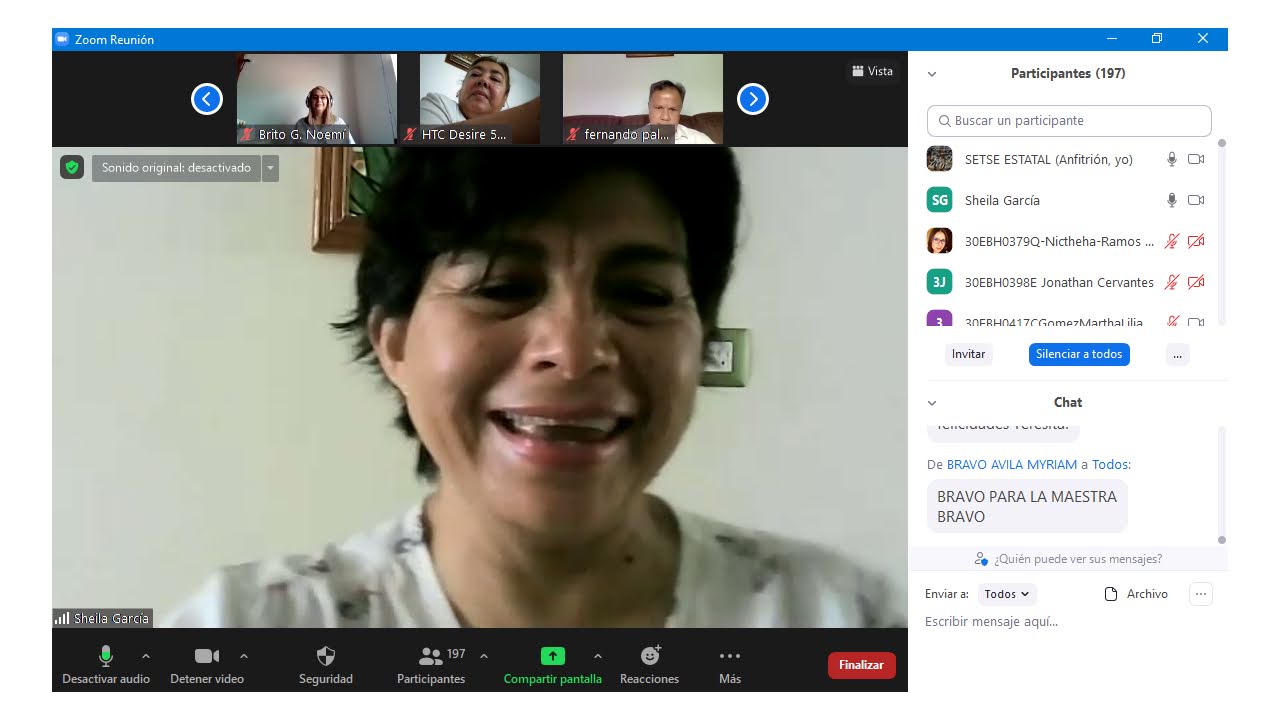Click crossed camera icon for Jonathan Cervantes
Screen dimensions: 1280x720
(1196, 282)
